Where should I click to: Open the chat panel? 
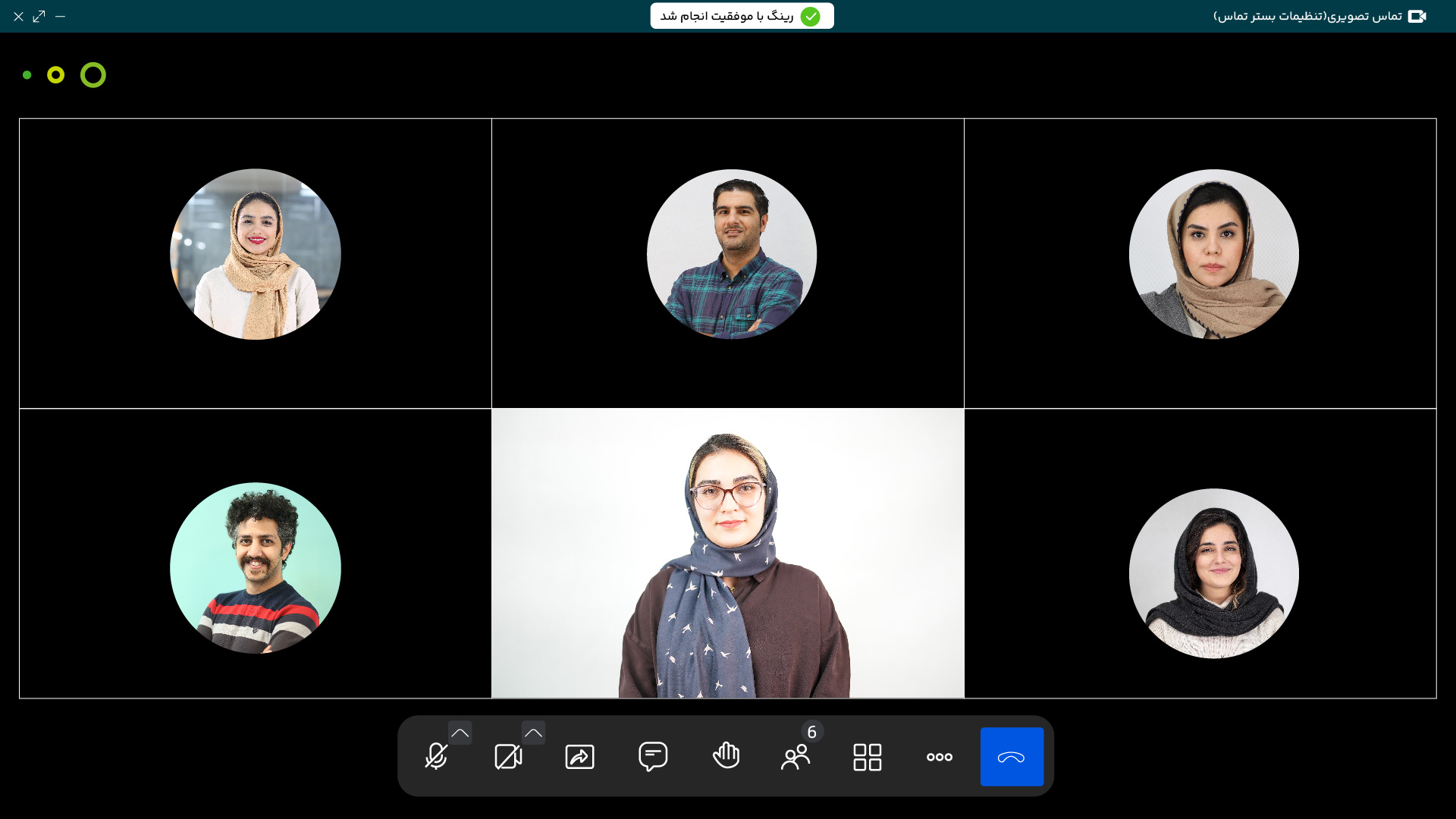pyautogui.click(x=653, y=757)
